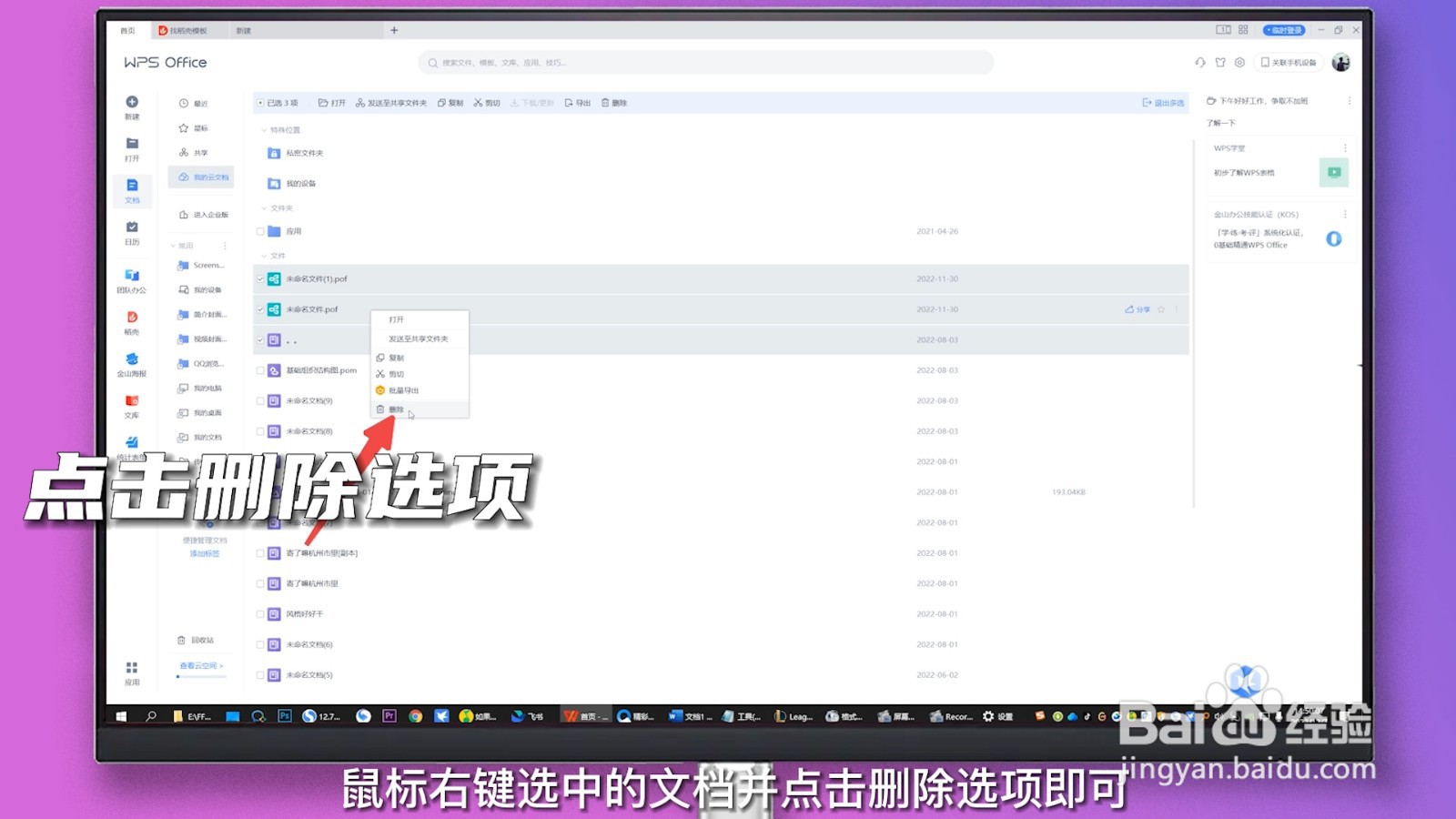Check the 未命名文档(5) checkbox
Viewport: 1456px width, 819px height.
click(260, 675)
